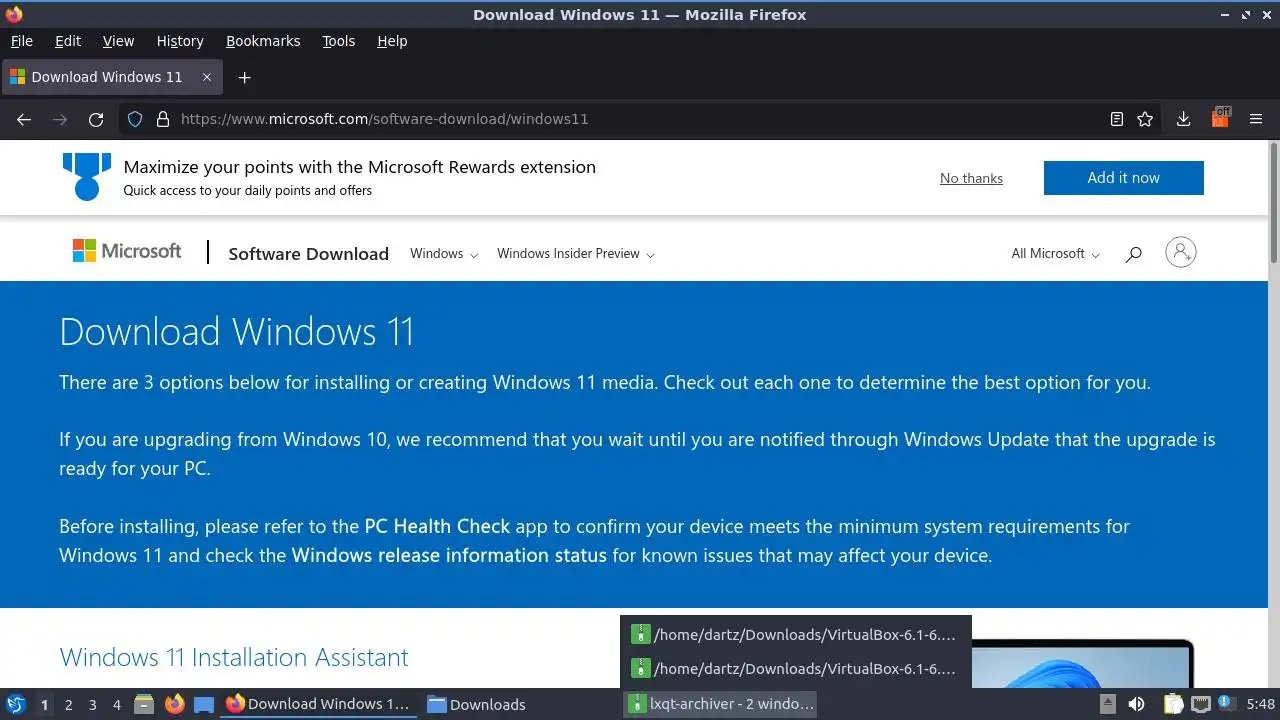Open the File menu

(x=21, y=41)
